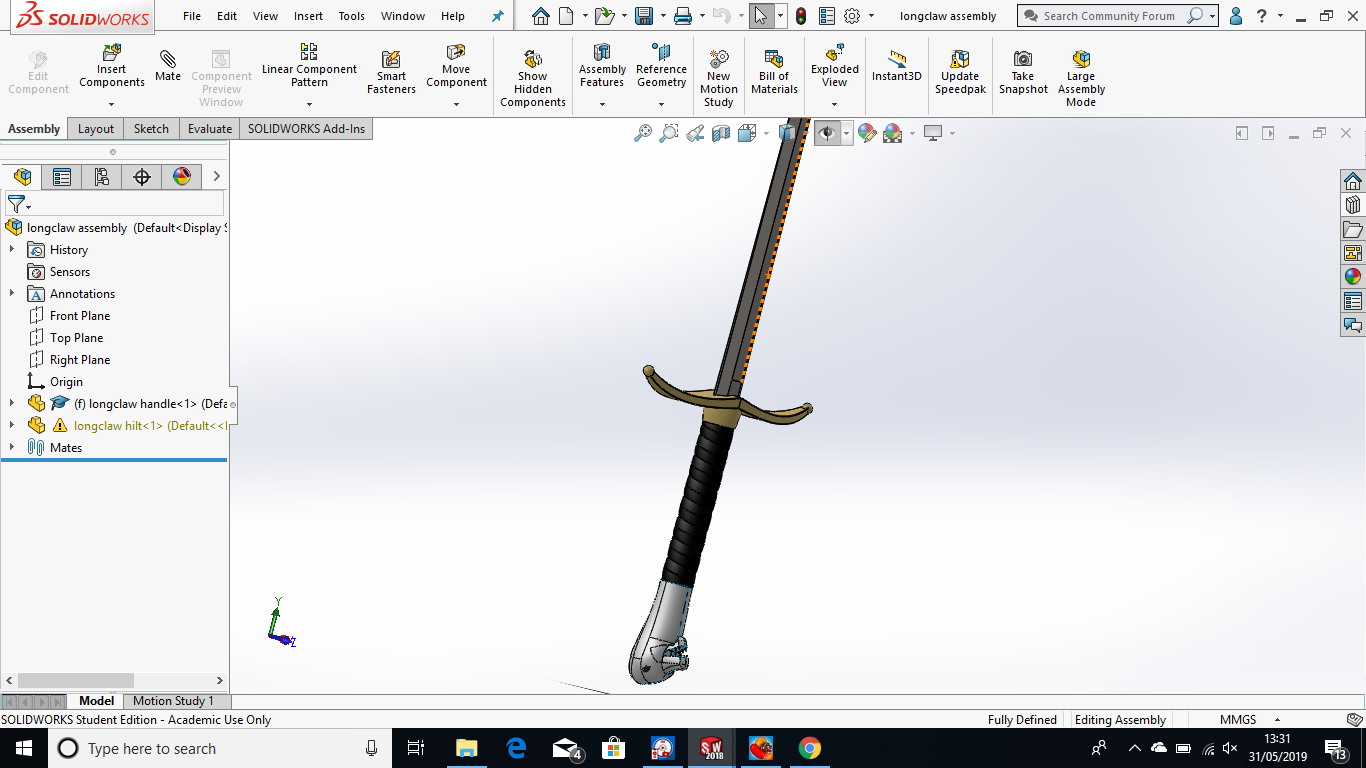The image size is (1366, 768).
Task: Toggle Instant3D mode
Action: [896, 66]
